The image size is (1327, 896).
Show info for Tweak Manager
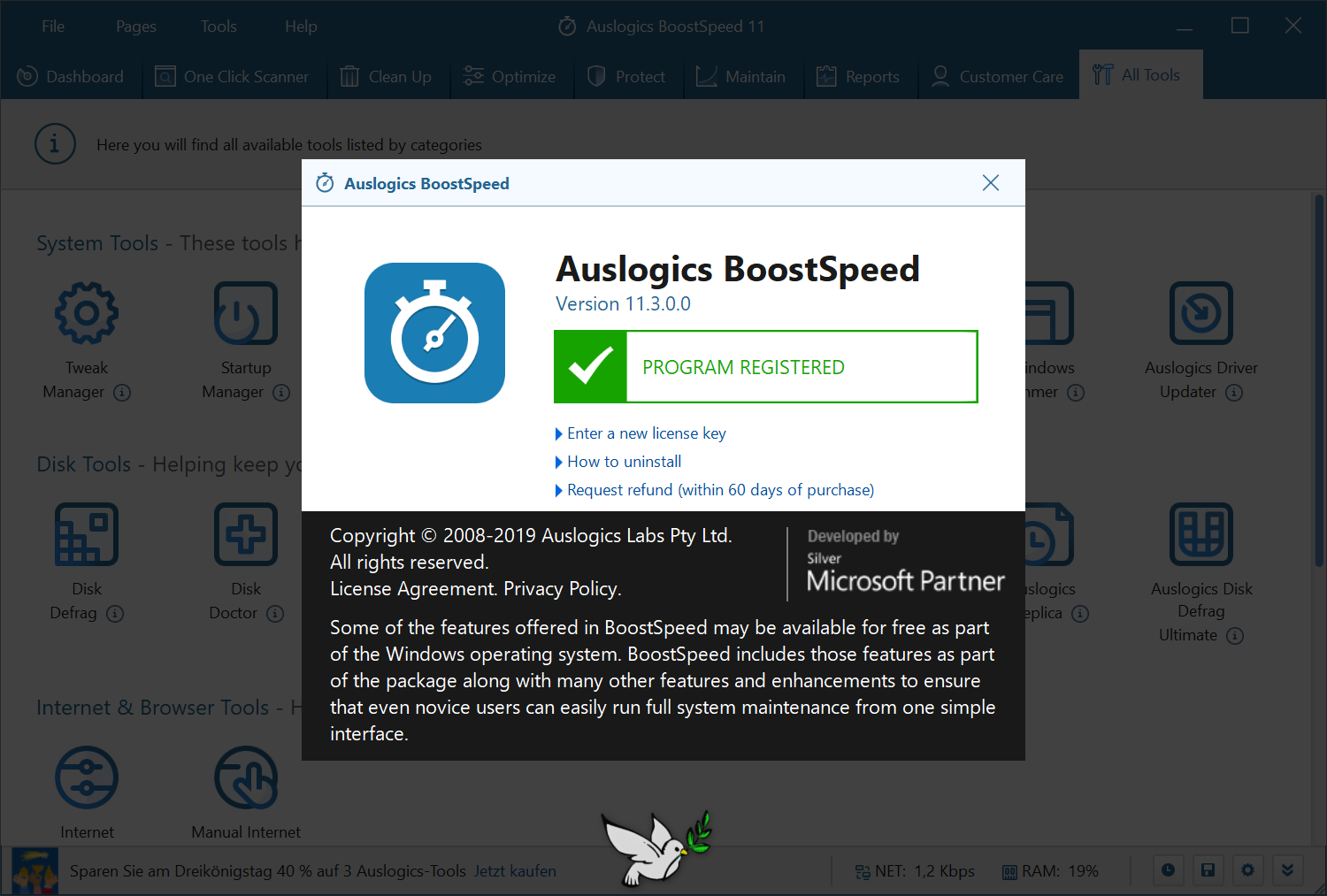(122, 392)
